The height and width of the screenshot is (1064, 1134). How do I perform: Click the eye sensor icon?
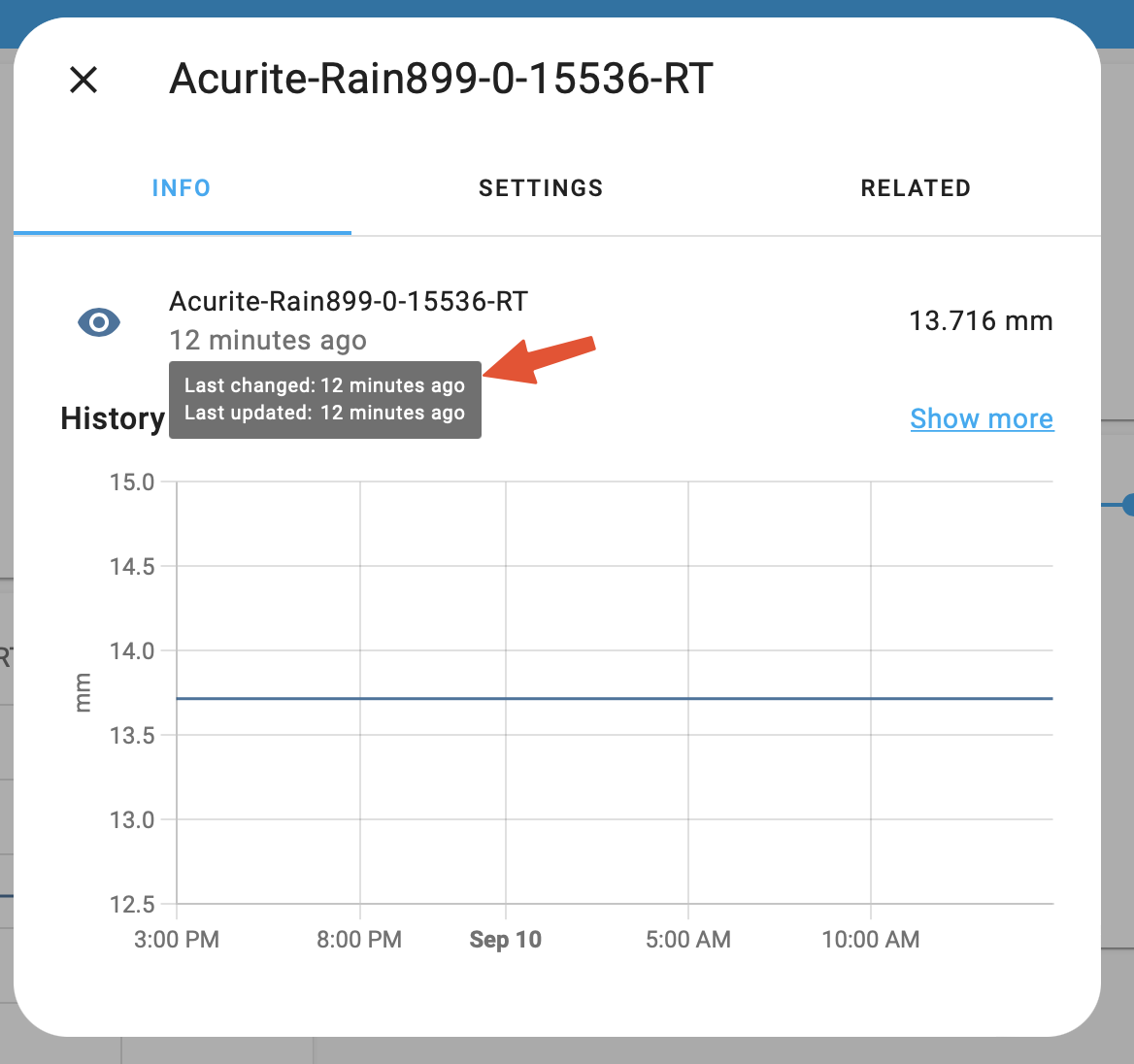tap(99, 322)
